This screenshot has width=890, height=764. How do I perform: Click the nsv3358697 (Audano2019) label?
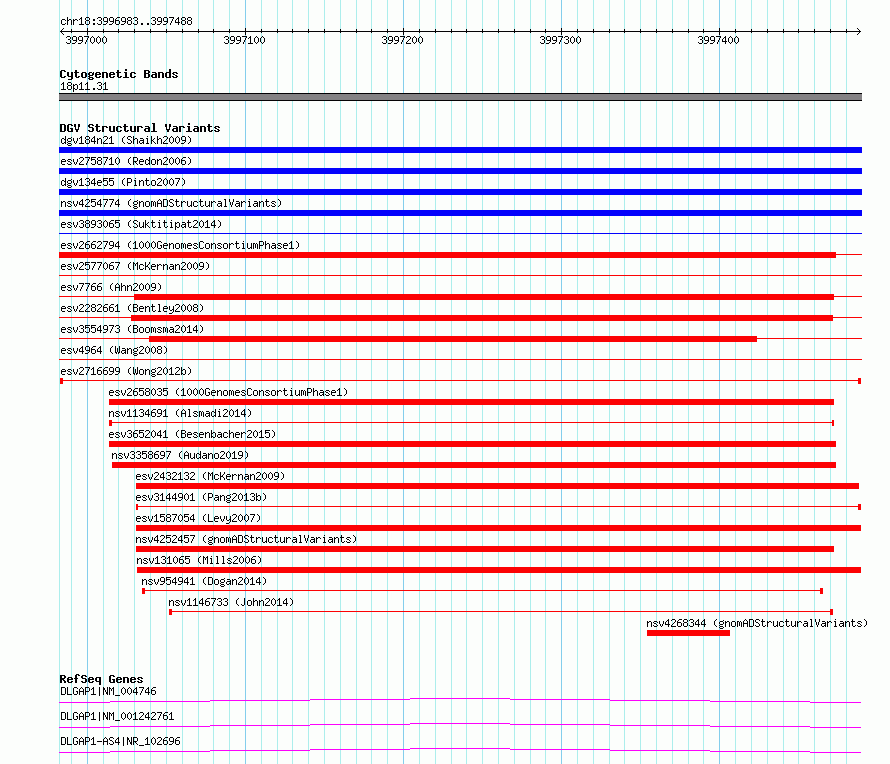tap(180, 455)
